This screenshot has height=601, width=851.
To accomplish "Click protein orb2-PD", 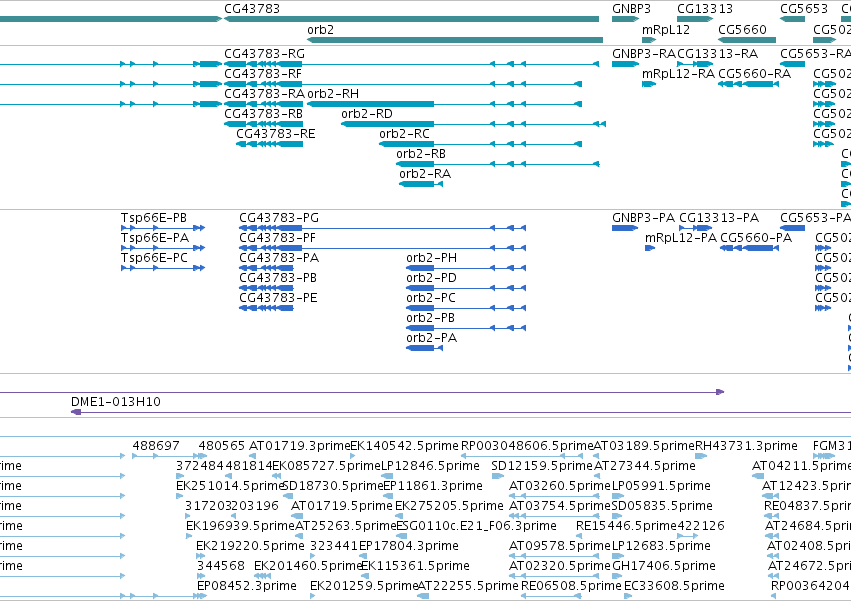I will [431, 278].
